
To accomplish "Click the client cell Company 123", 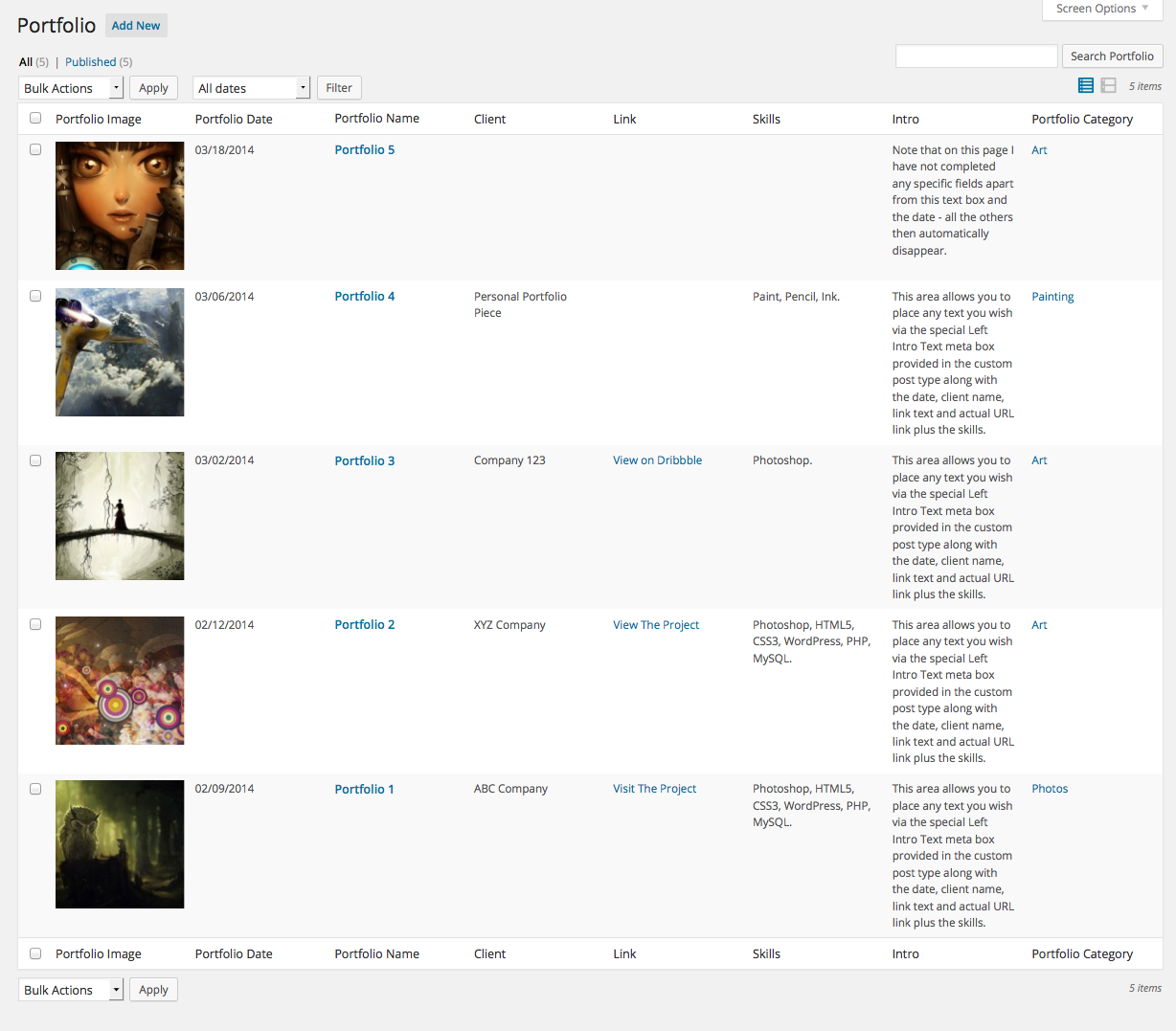I will coord(509,460).
